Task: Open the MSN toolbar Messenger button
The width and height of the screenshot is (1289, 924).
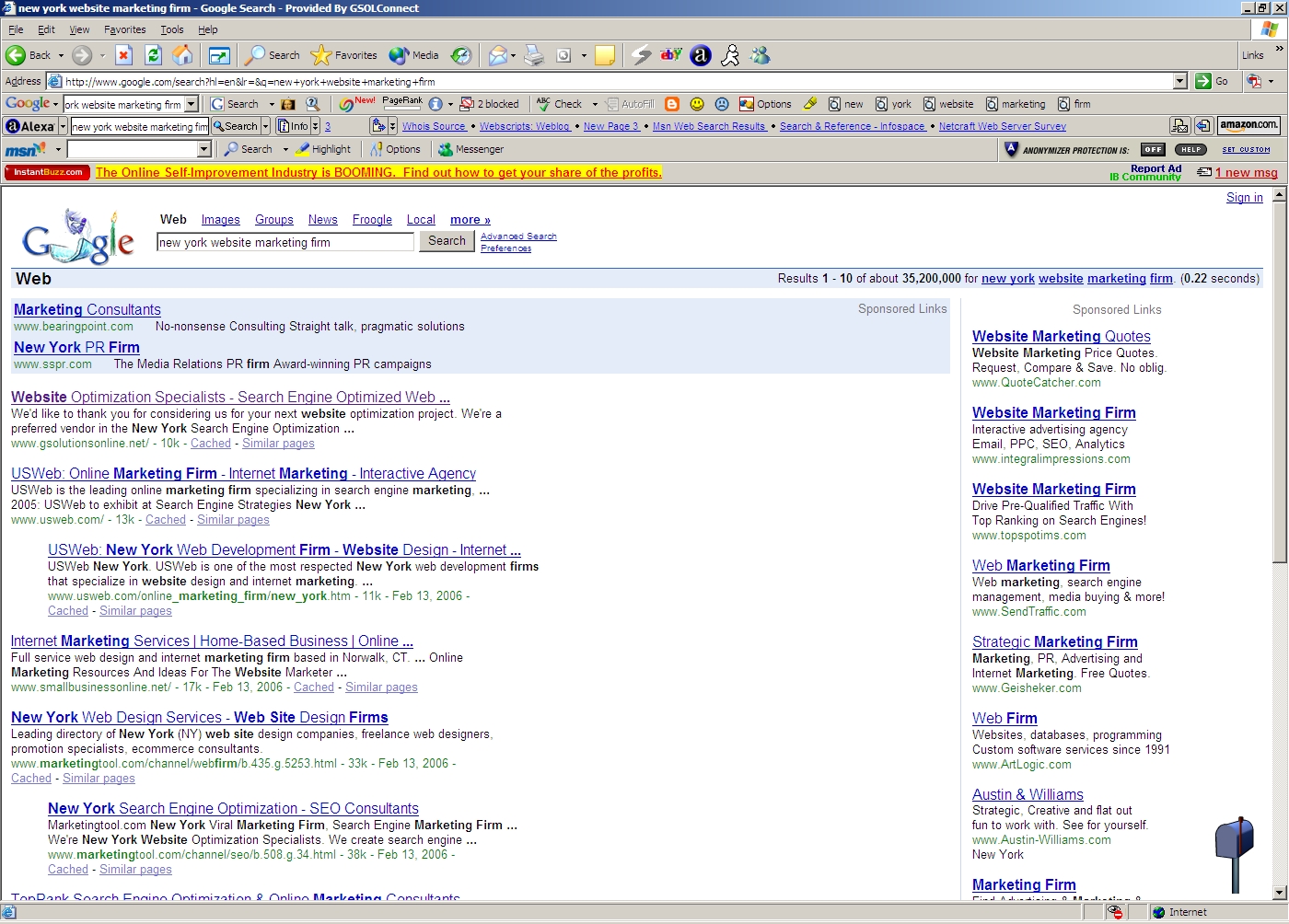Action: pos(470,149)
